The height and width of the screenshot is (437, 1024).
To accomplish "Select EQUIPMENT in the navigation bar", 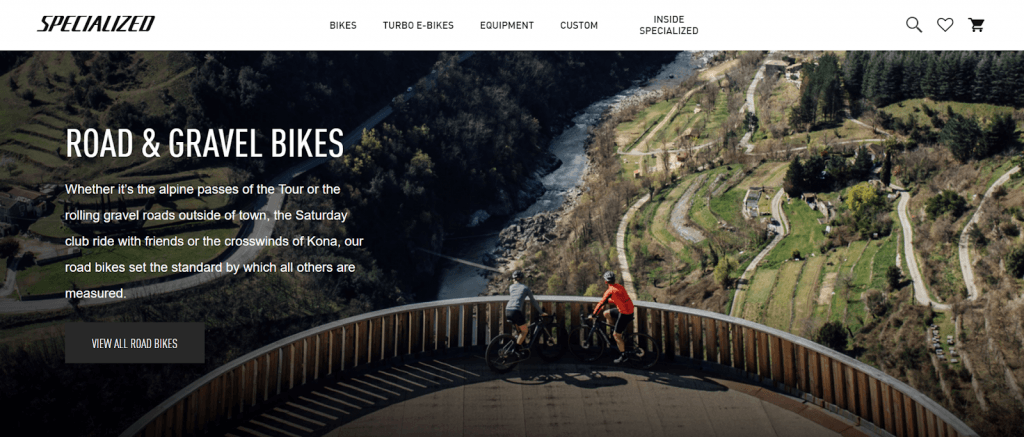I will (x=507, y=25).
